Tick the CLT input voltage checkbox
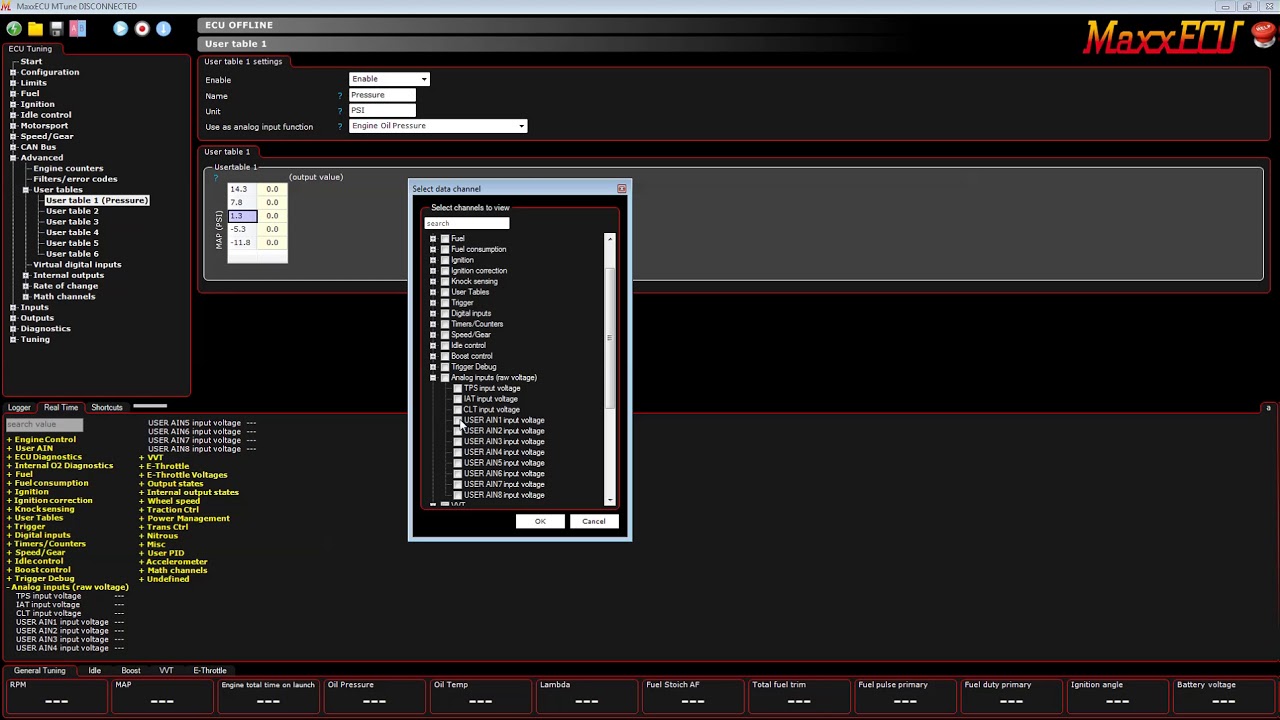 tap(458, 410)
